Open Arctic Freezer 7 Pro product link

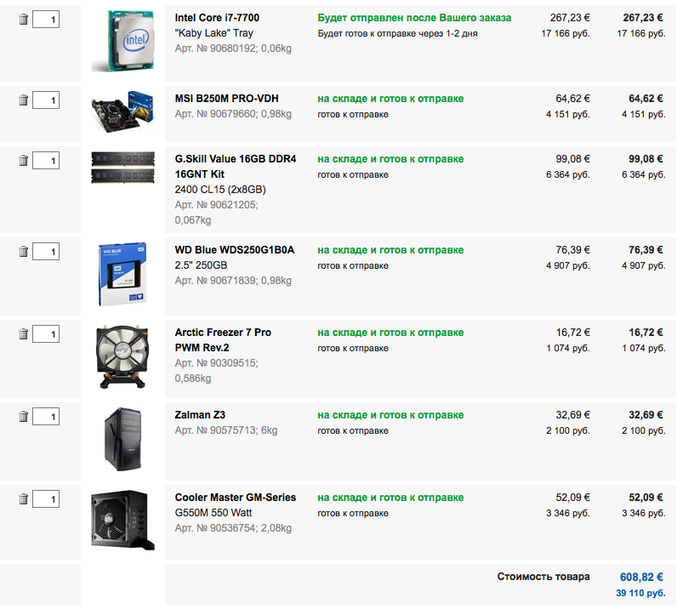[x=223, y=340]
